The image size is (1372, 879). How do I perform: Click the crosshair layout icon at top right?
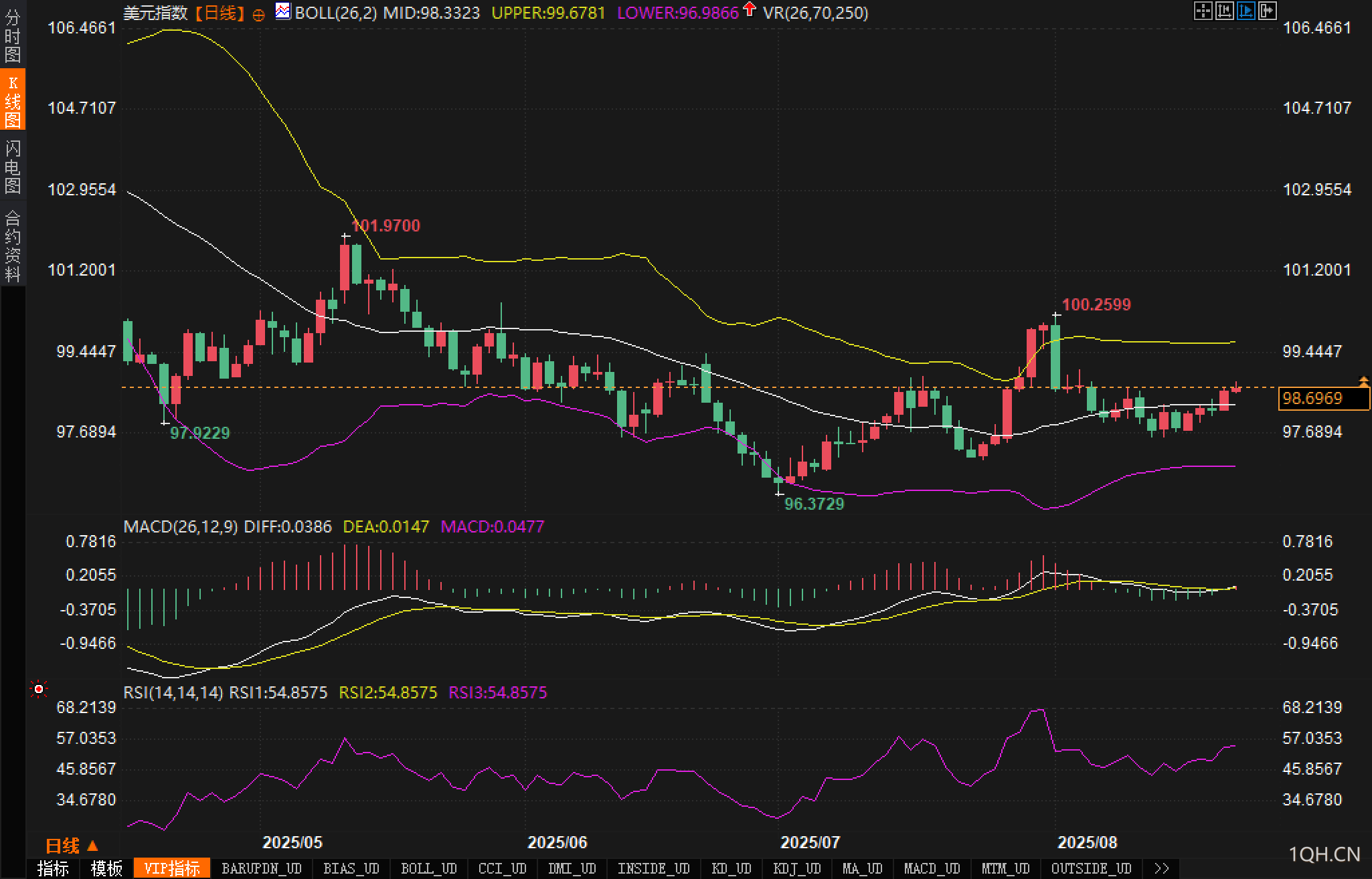click(1203, 11)
